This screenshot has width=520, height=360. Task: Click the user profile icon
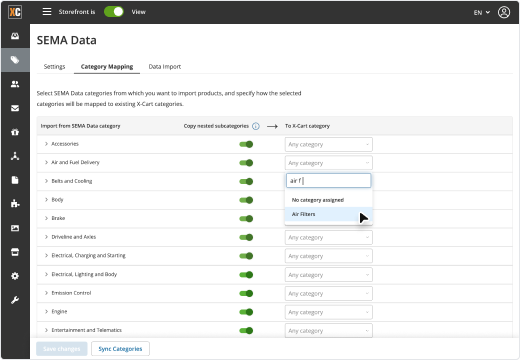click(504, 12)
